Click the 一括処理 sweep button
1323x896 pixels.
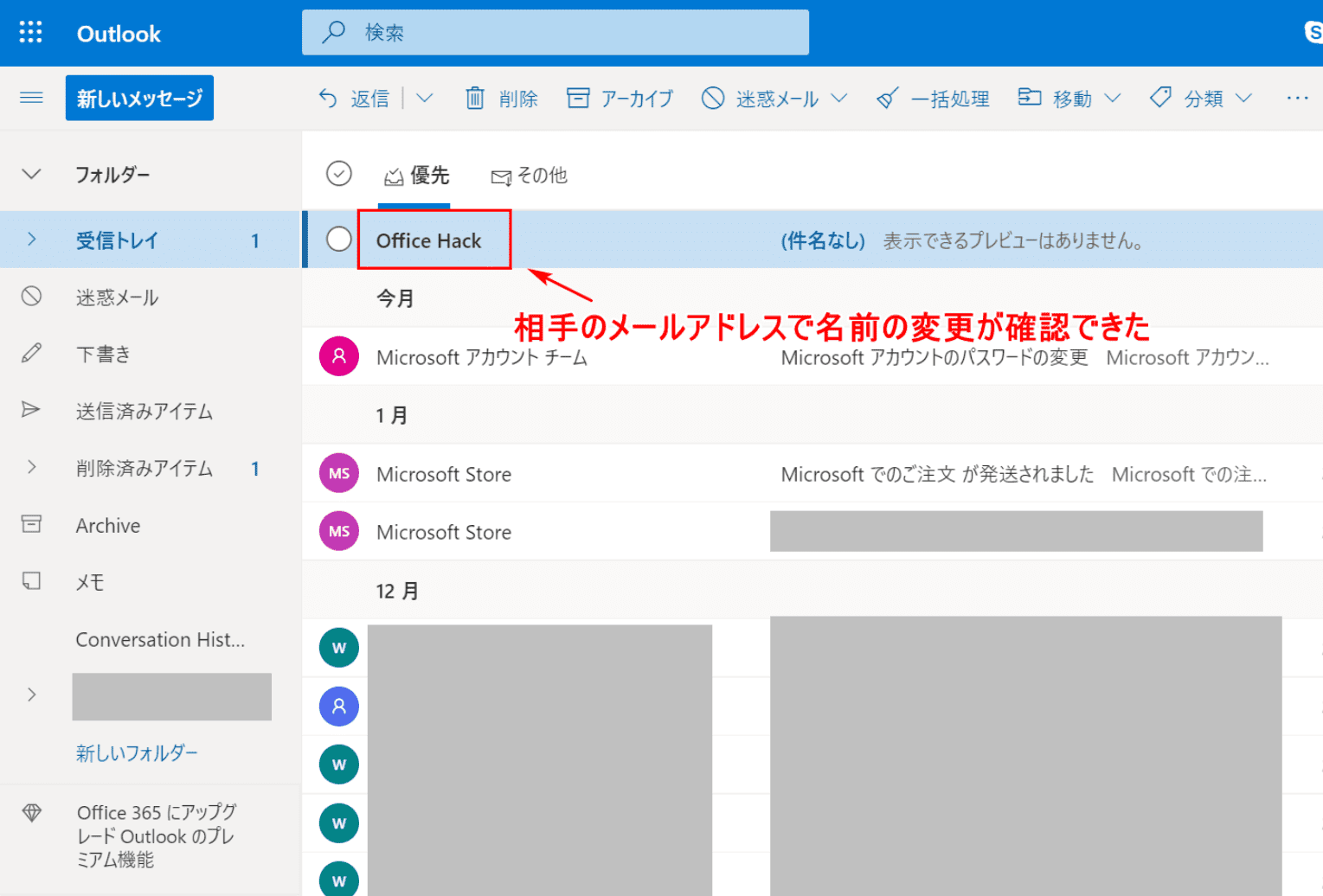[x=933, y=99]
